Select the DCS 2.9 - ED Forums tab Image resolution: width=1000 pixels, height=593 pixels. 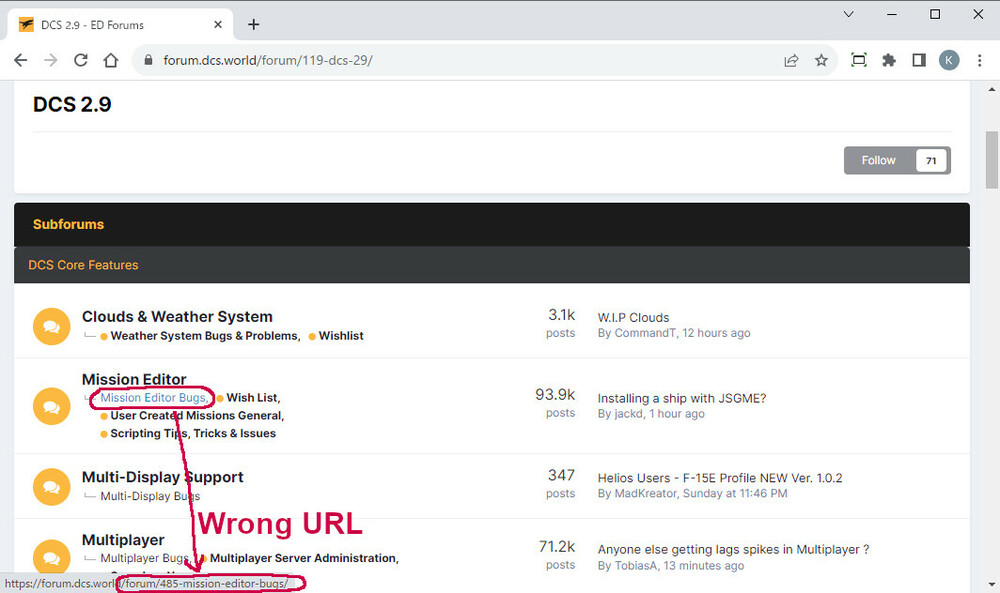pos(119,25)
